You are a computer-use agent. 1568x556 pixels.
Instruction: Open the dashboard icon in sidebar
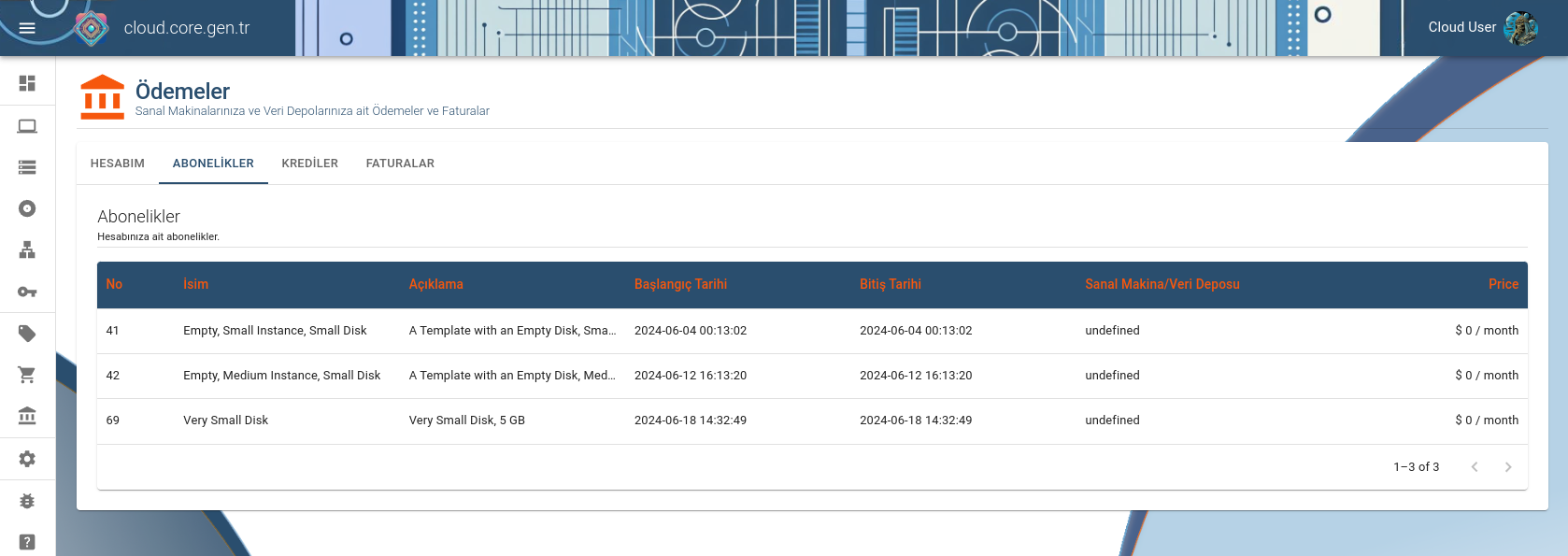pyautogui.click(x=27, y=83)
